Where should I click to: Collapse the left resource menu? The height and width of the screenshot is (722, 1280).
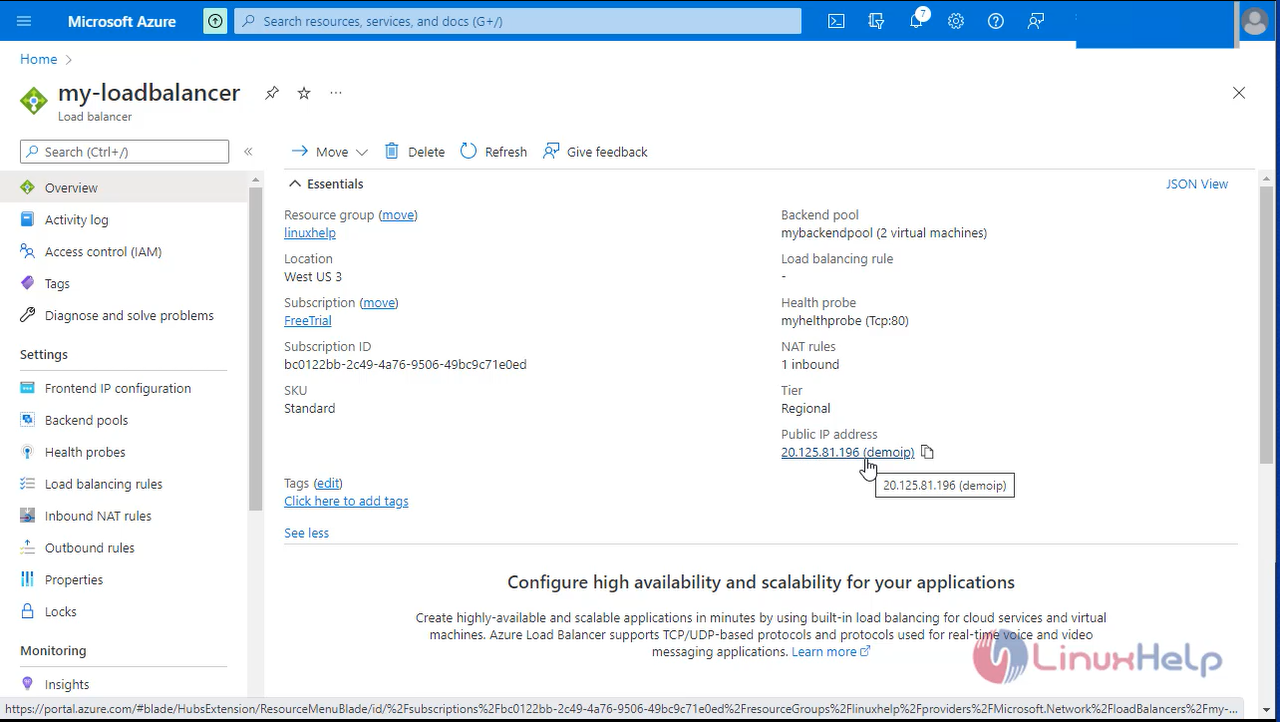pyautogui.click(x=248, y=152)
